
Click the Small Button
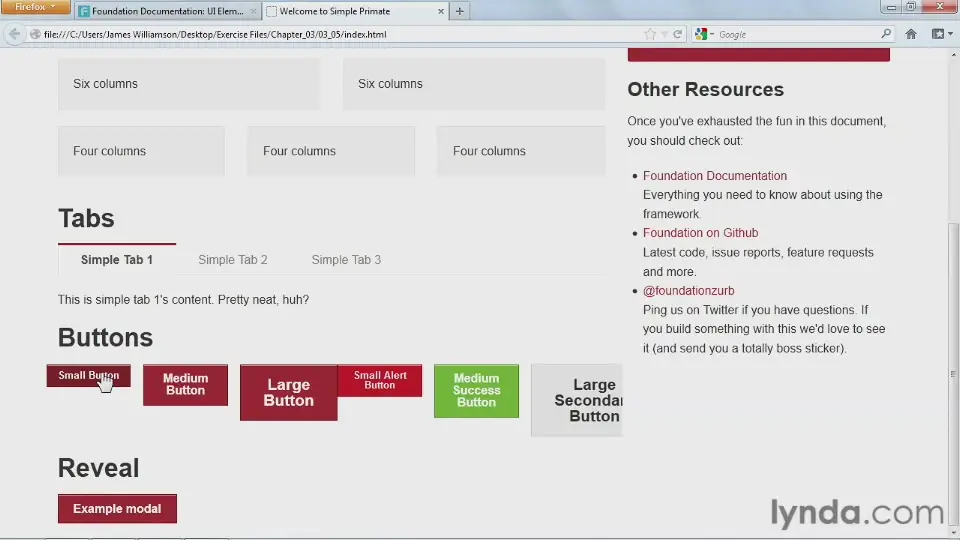(89, 375)
